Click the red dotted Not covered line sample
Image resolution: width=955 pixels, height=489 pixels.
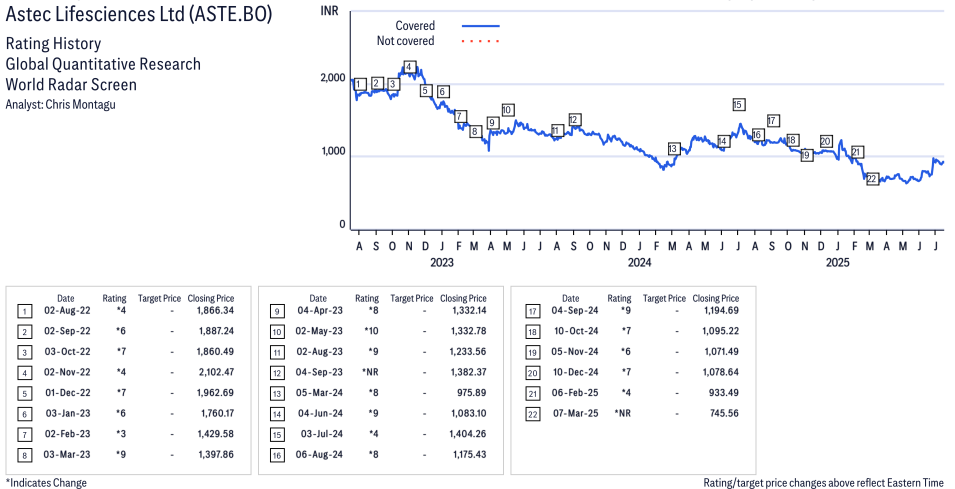pyautogui.click(x=481, y=41)
